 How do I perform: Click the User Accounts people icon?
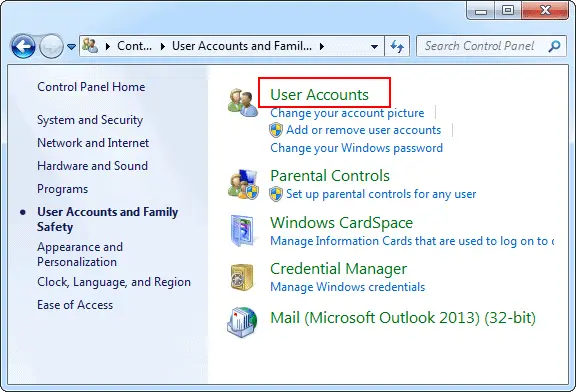(243, 103)
